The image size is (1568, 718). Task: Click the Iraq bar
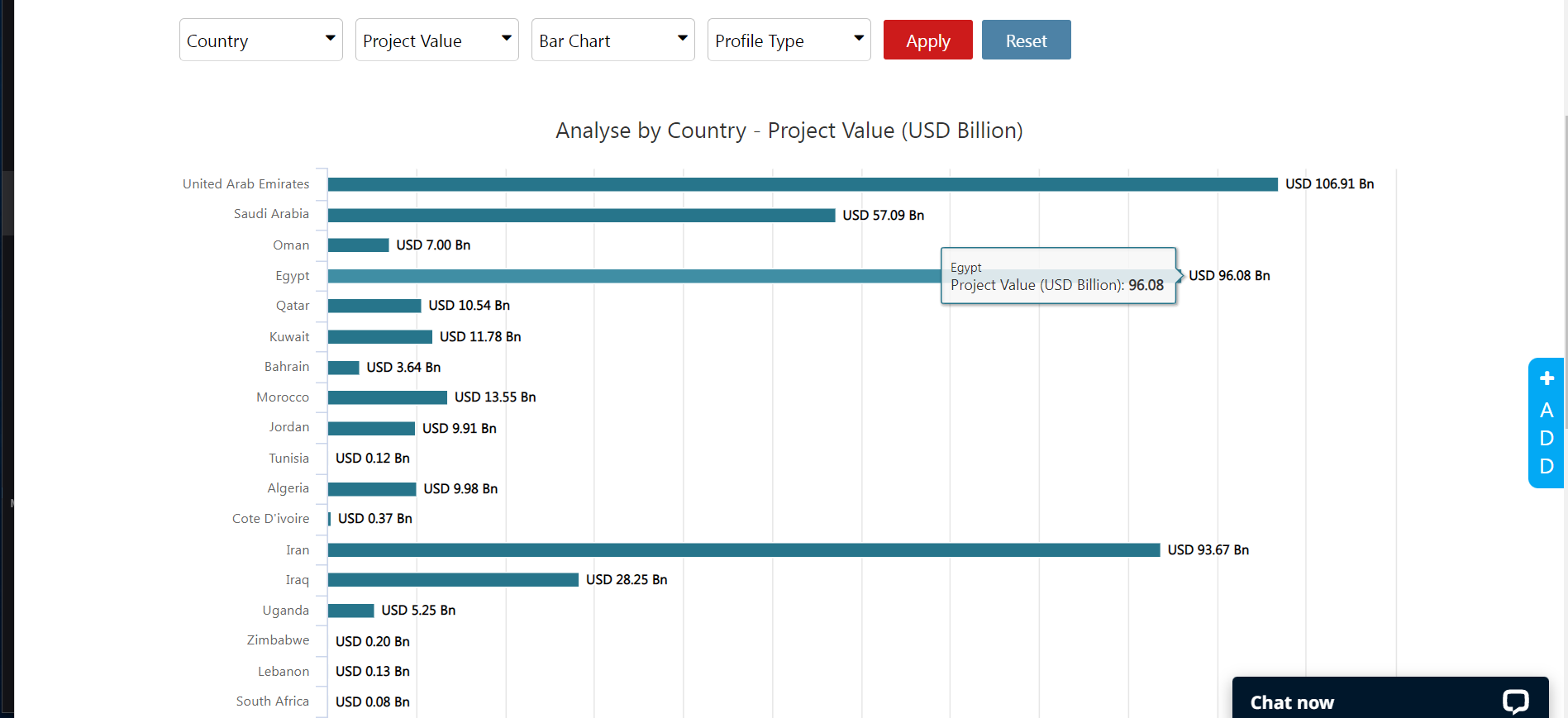pos(453,580)
